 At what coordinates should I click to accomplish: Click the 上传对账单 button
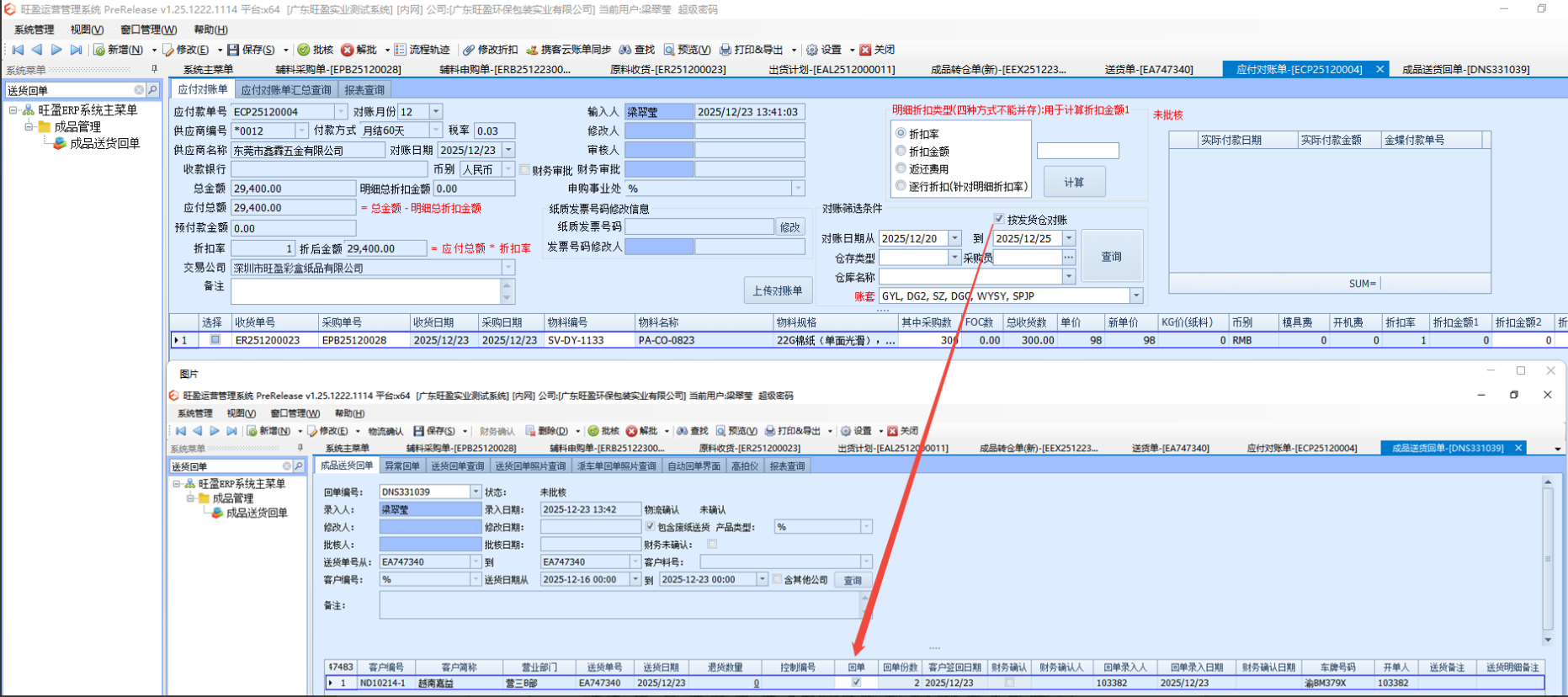tap(778, 290)
